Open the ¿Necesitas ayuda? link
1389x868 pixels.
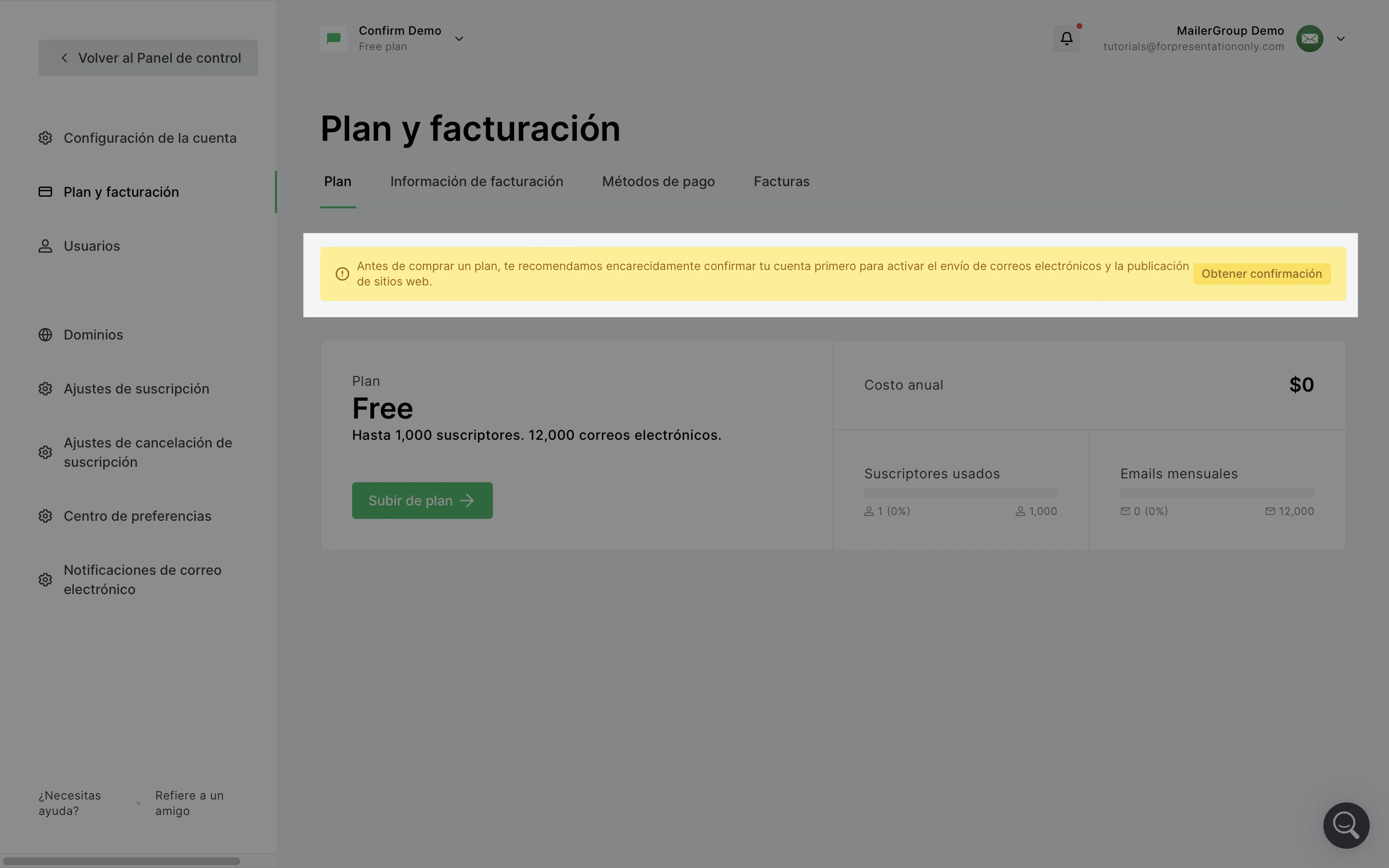tap(69, 802)
